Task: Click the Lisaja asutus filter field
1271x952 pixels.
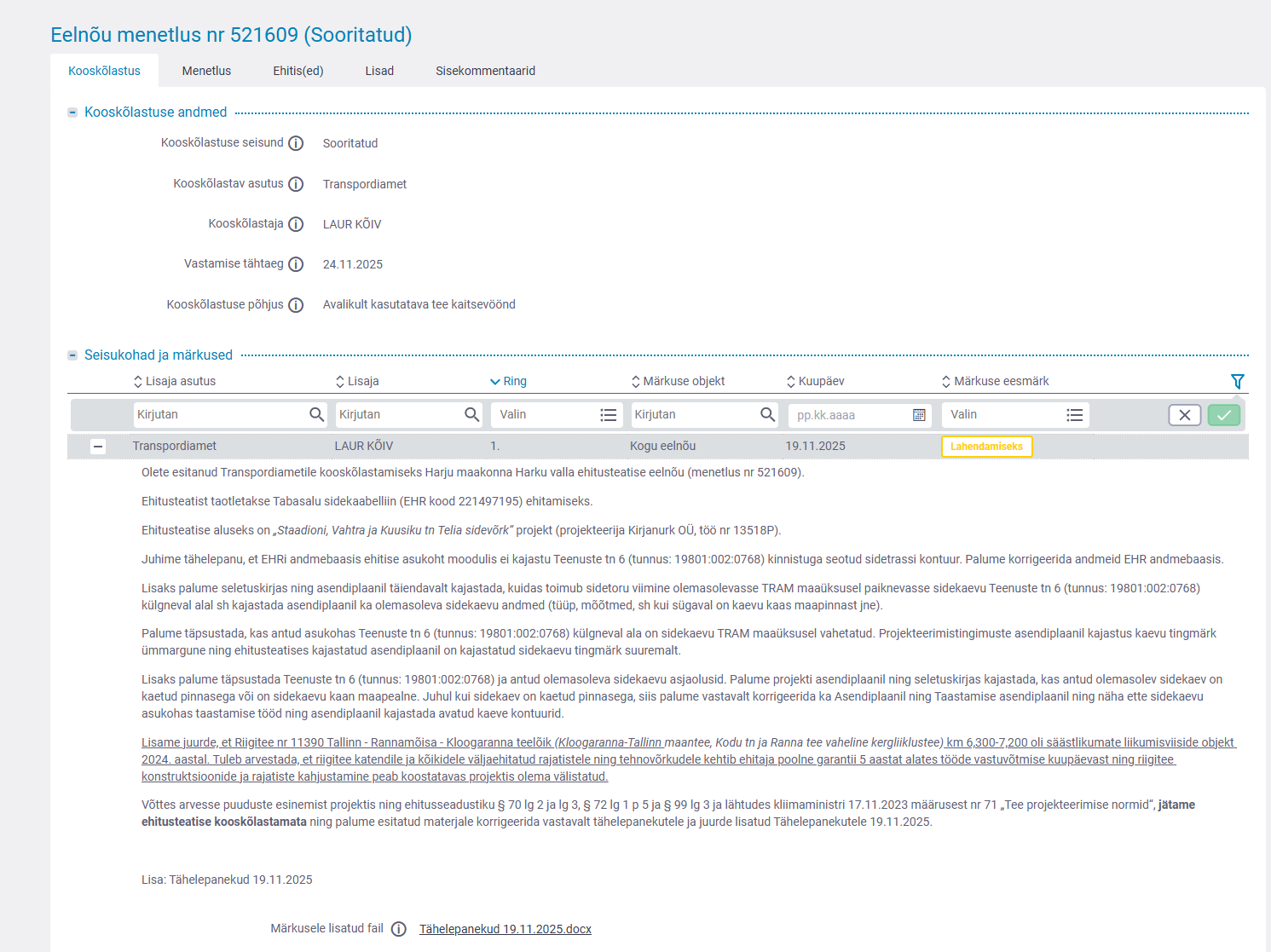Action: [x=220, y=415]
